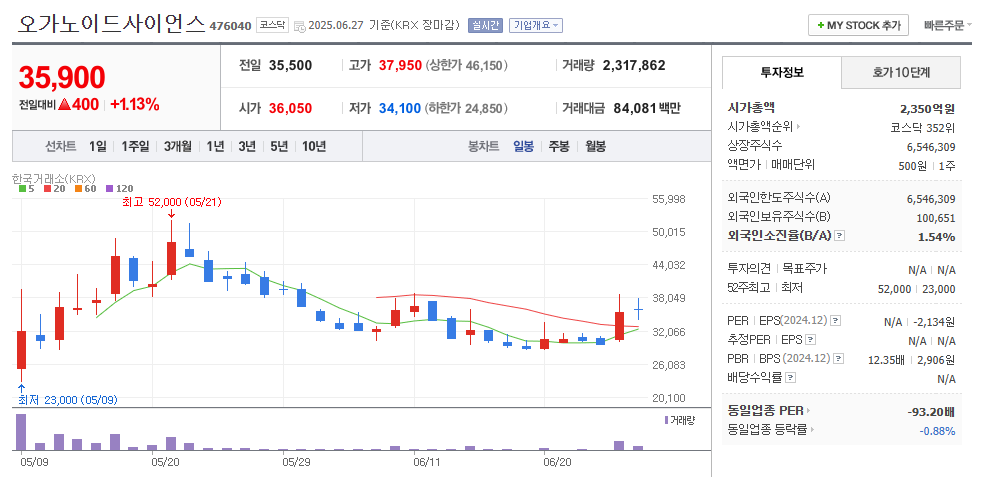Click the arrow icon beside 동일업종 PER
This screenshot has width=992, height=477.
809,411
